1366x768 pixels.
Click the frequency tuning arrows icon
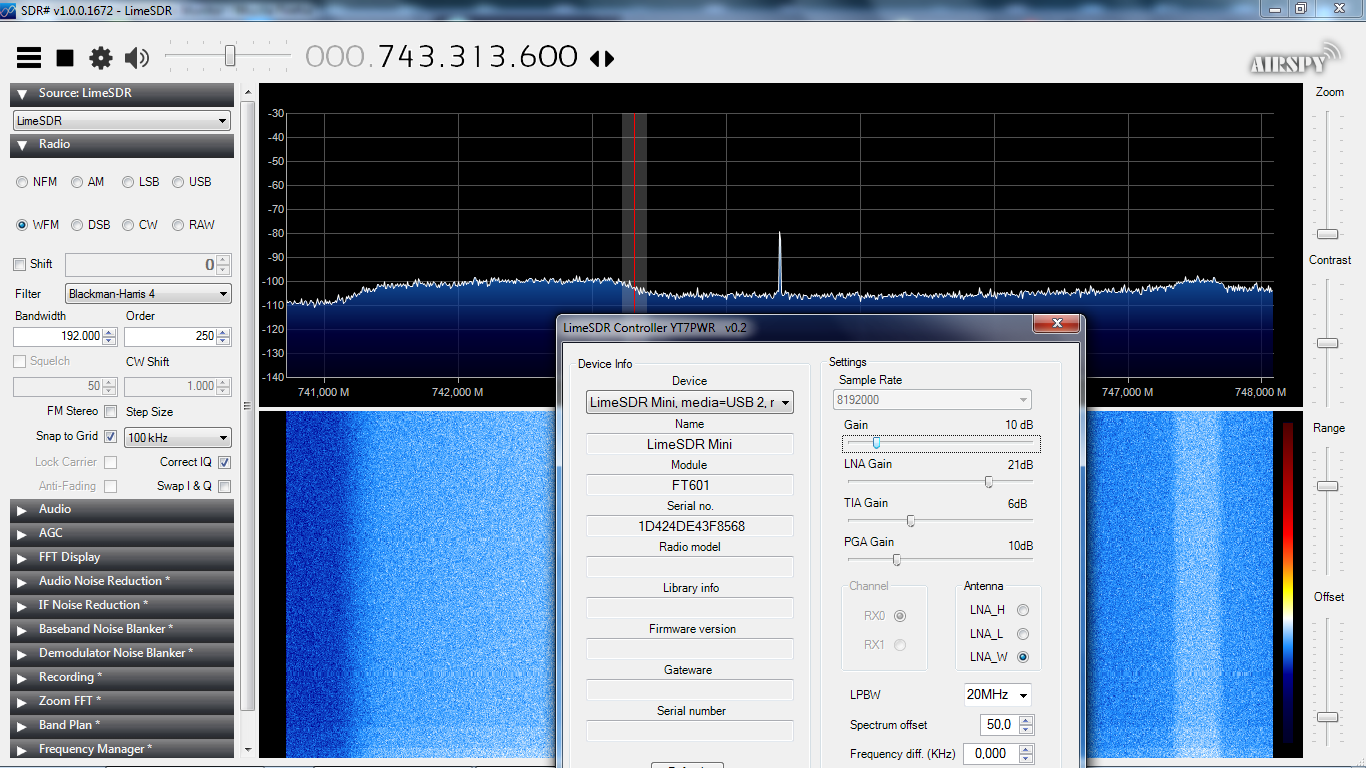(x=602, y=59)
